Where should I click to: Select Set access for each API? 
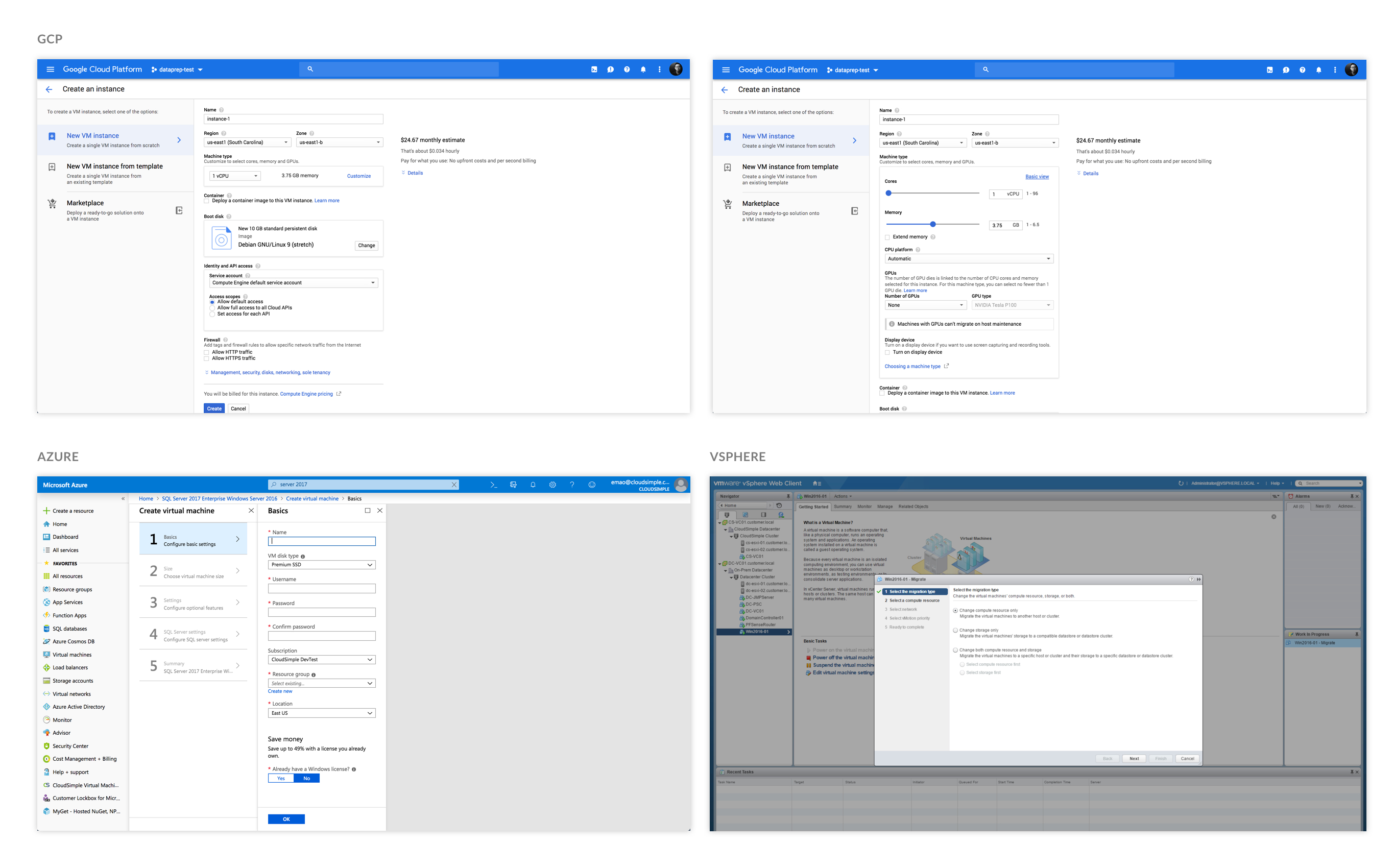coord(212,315)
